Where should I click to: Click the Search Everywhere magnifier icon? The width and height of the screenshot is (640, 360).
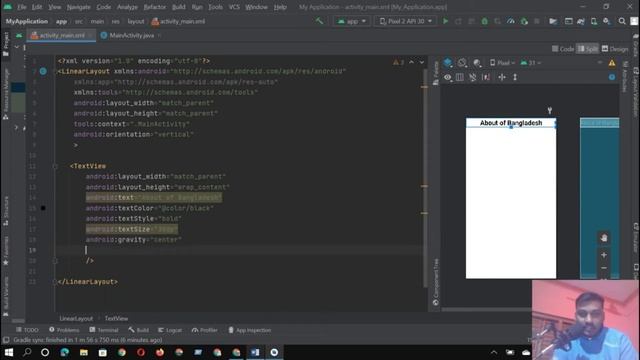click(x=622, y=21)
